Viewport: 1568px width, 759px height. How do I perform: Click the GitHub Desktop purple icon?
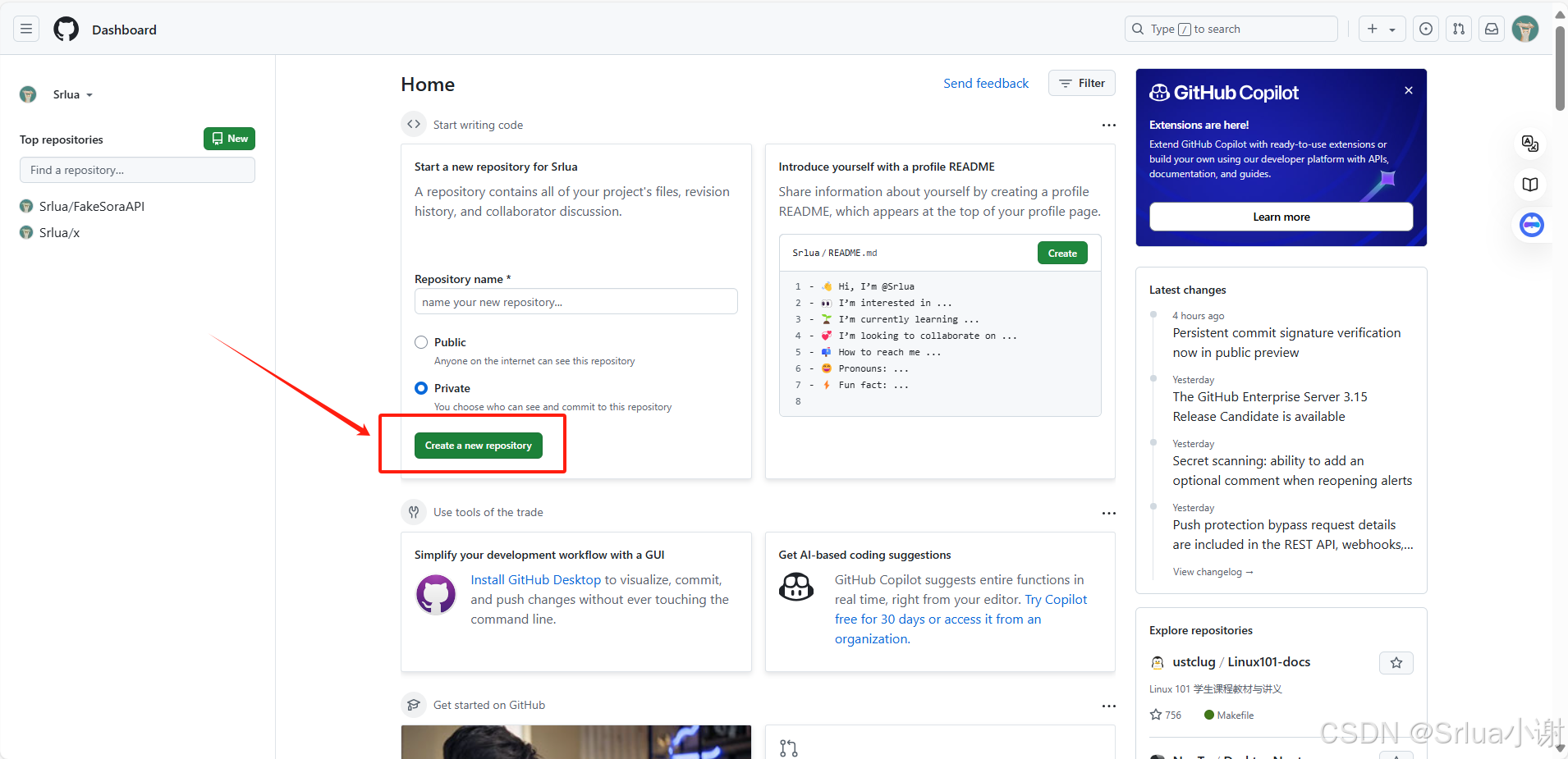pos(436,594)
